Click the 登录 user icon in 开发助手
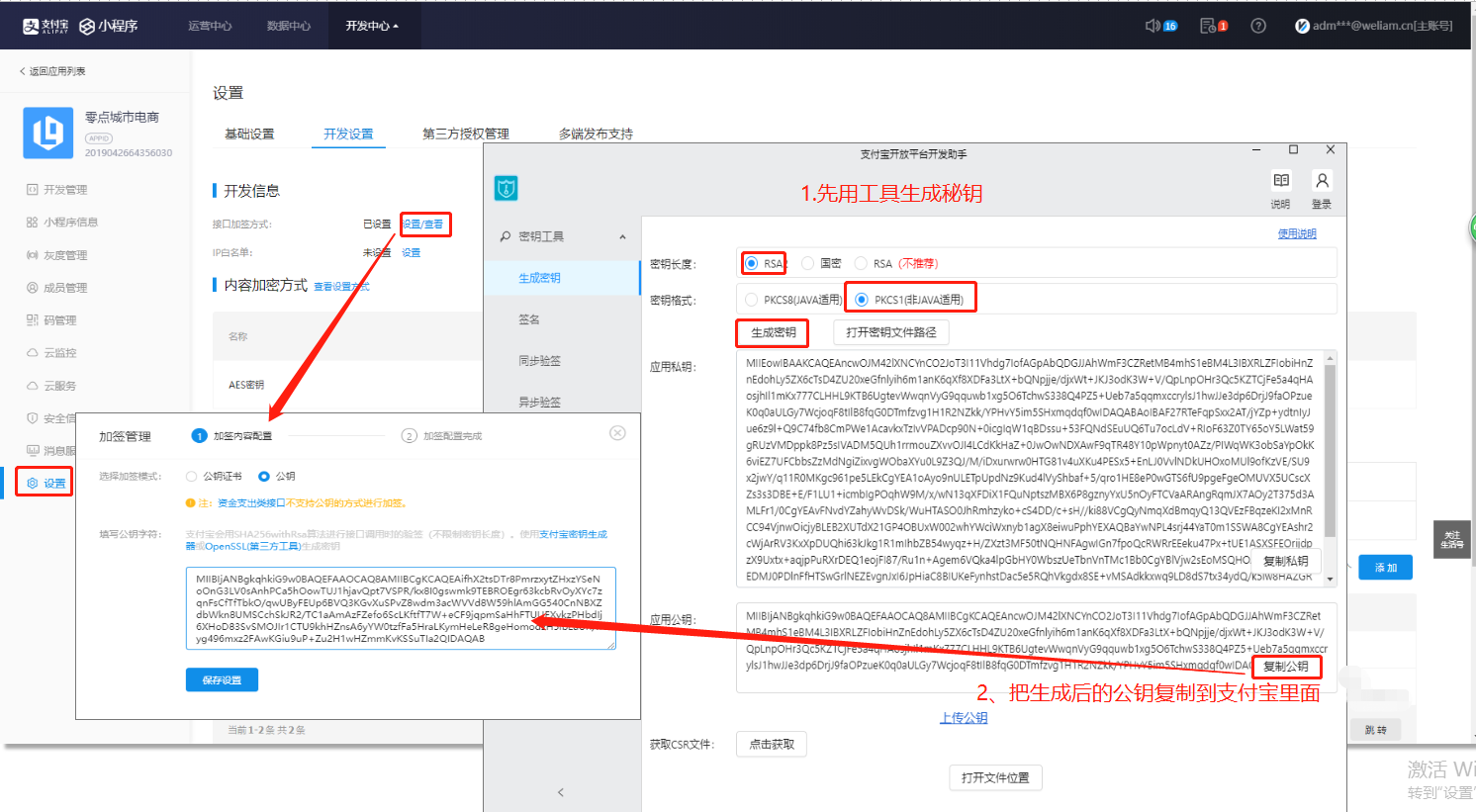The height and width of the screenshot is (812, 1476). 1322,180
